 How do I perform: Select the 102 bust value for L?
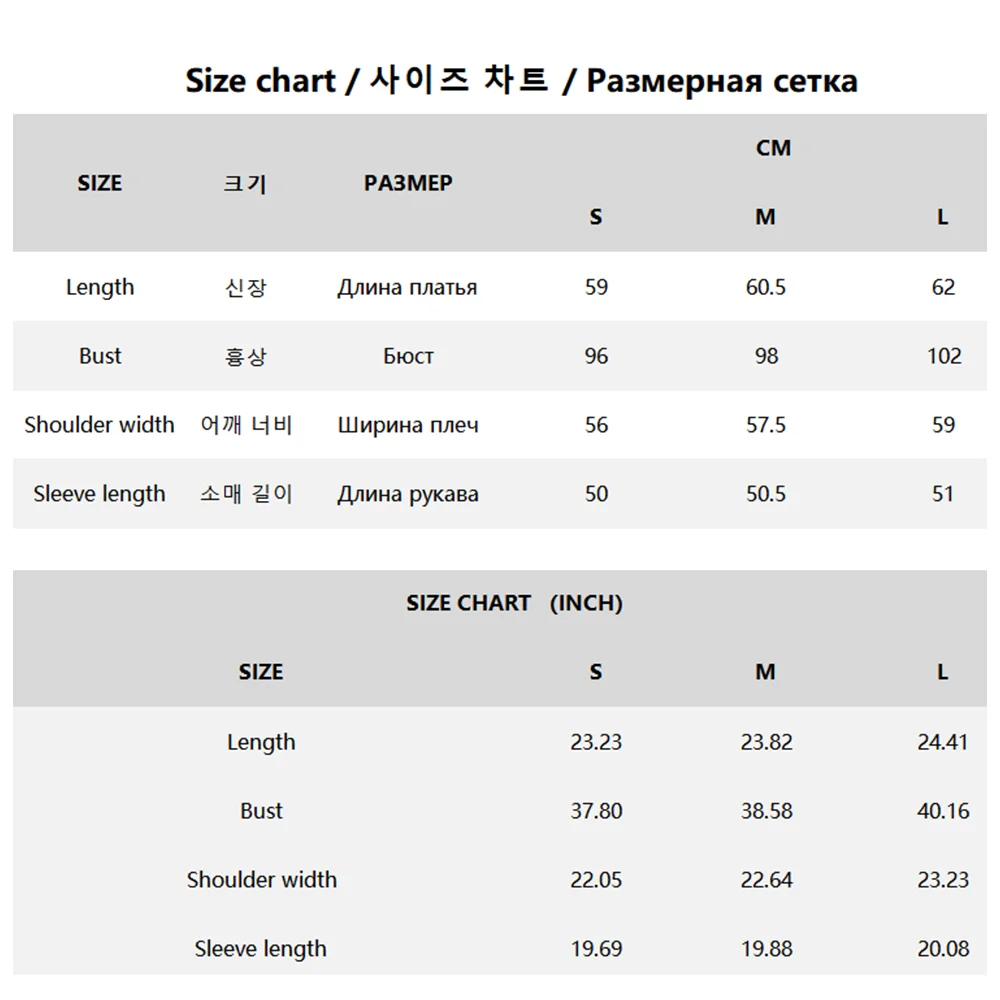pyautogui.click(x=944, y=356)
